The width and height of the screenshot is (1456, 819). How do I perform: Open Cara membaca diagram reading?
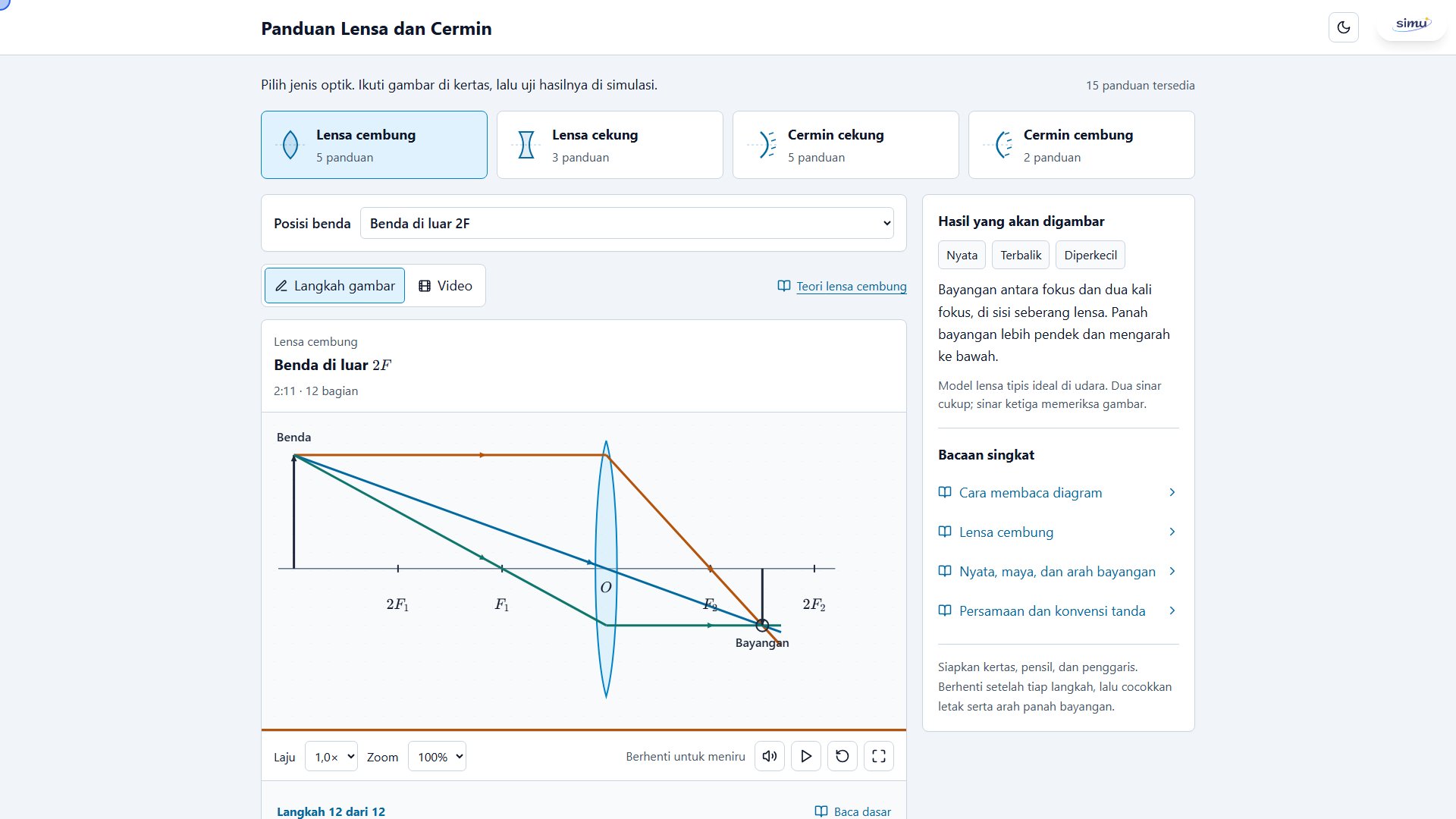click(x=1058, y=493)
